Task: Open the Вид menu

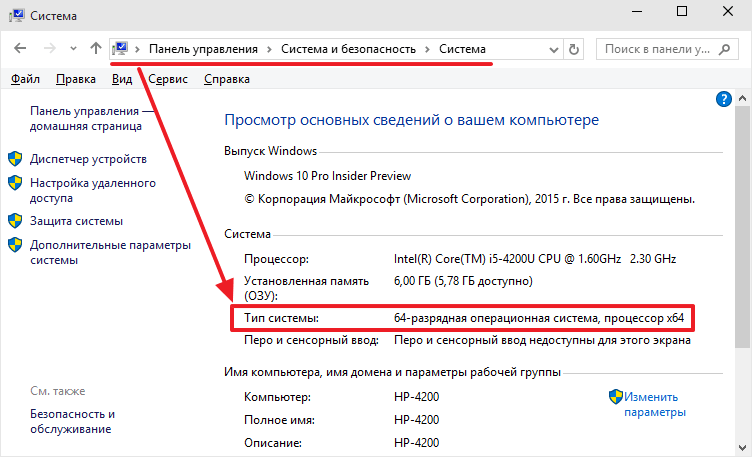Action: 122,79
